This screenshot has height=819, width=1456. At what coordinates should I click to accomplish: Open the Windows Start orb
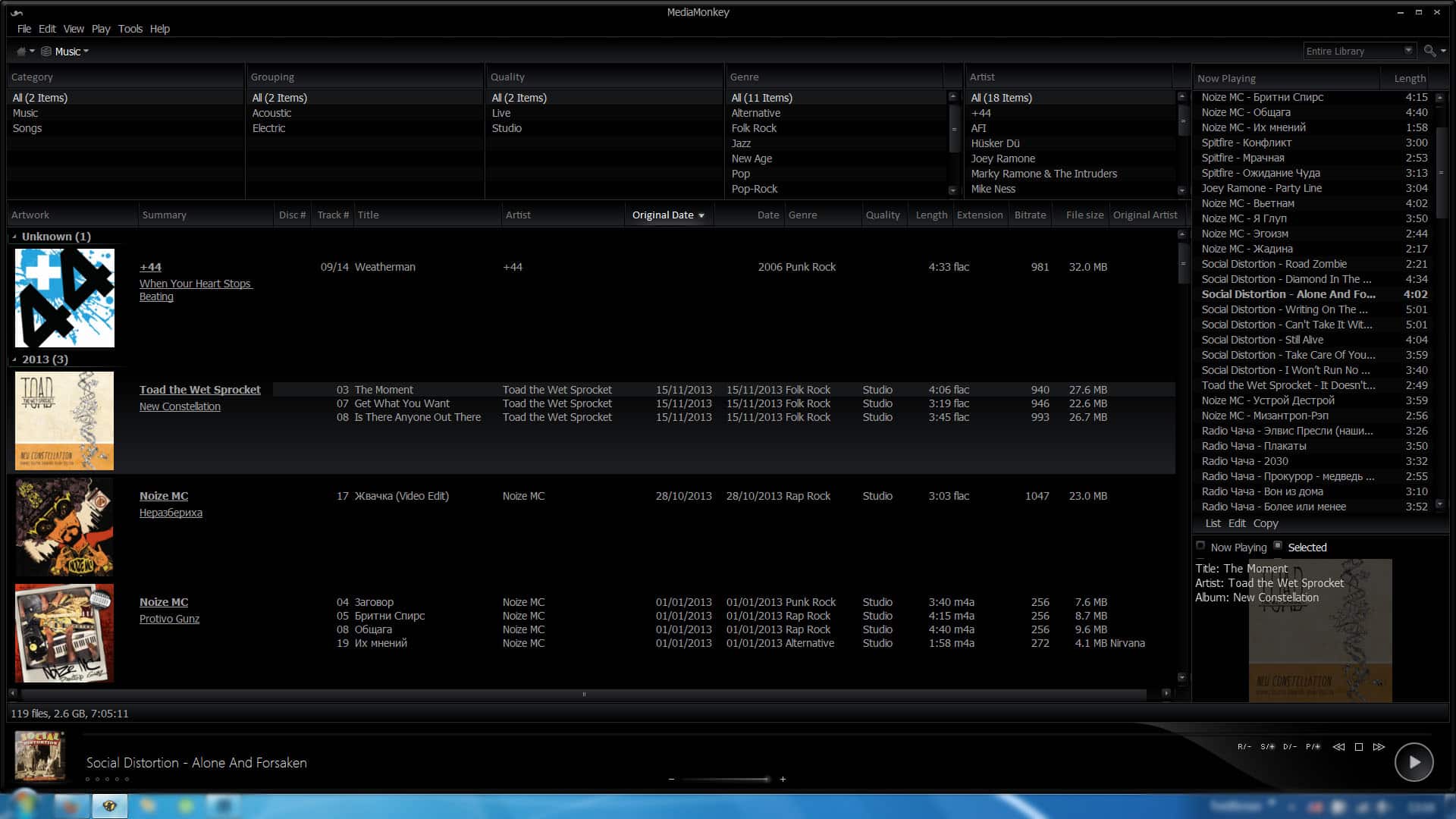click(x=24, y=804)
